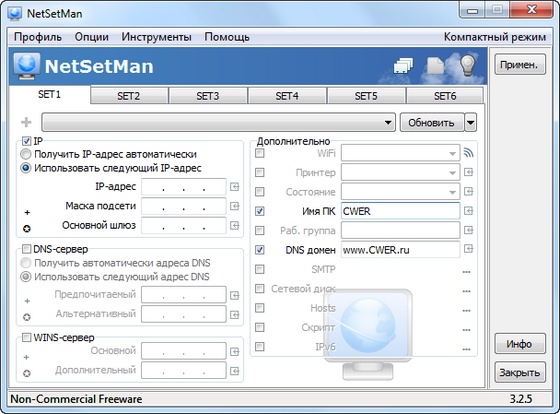Image resolution: width=560 pixels, height=414 pixels.
Task: Toggle the WINS-сервер checkbox
Action: pos(26,337)
